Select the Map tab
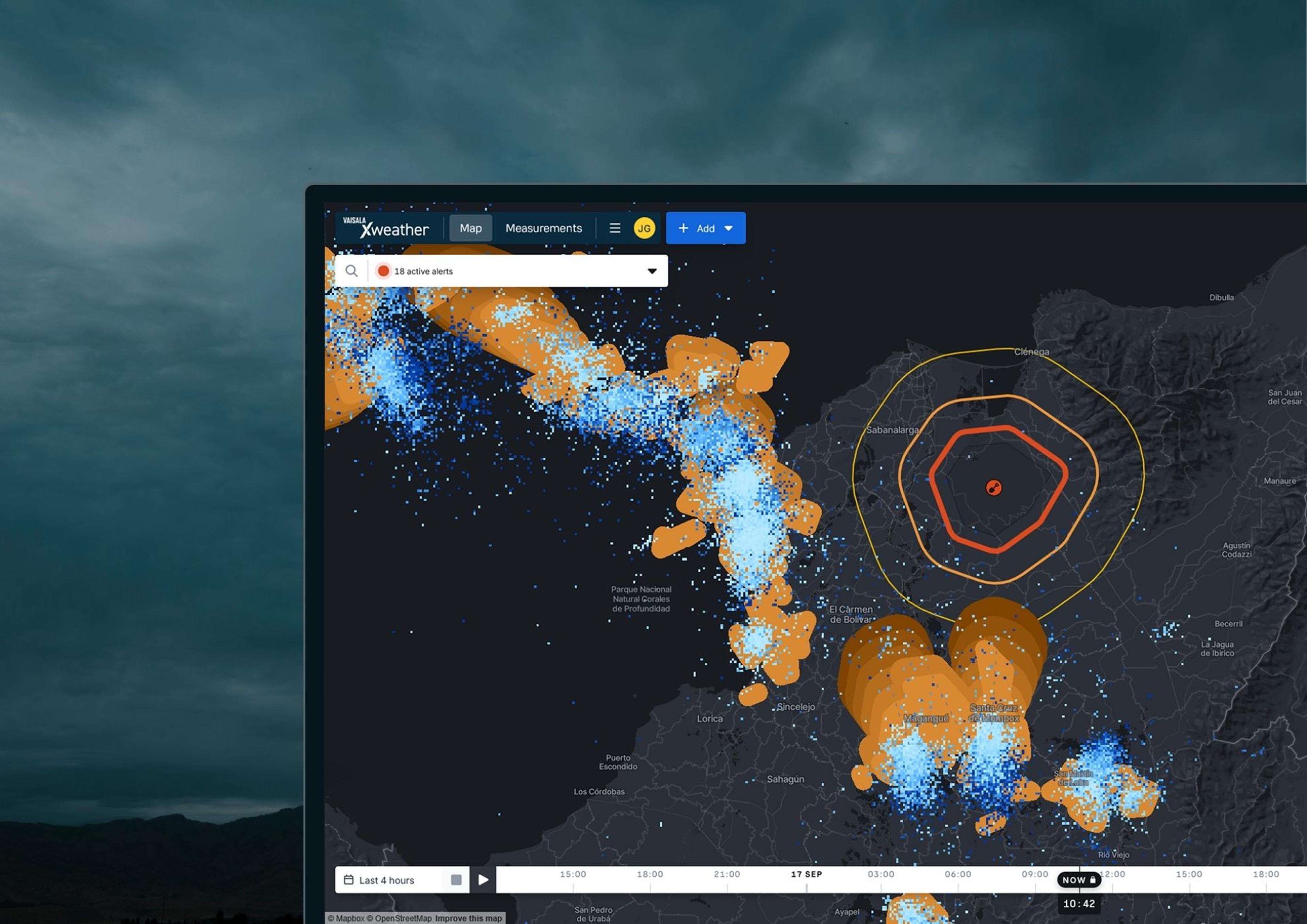The height and width of the screenshot is (924, 1307). click(x=470, y=228)
